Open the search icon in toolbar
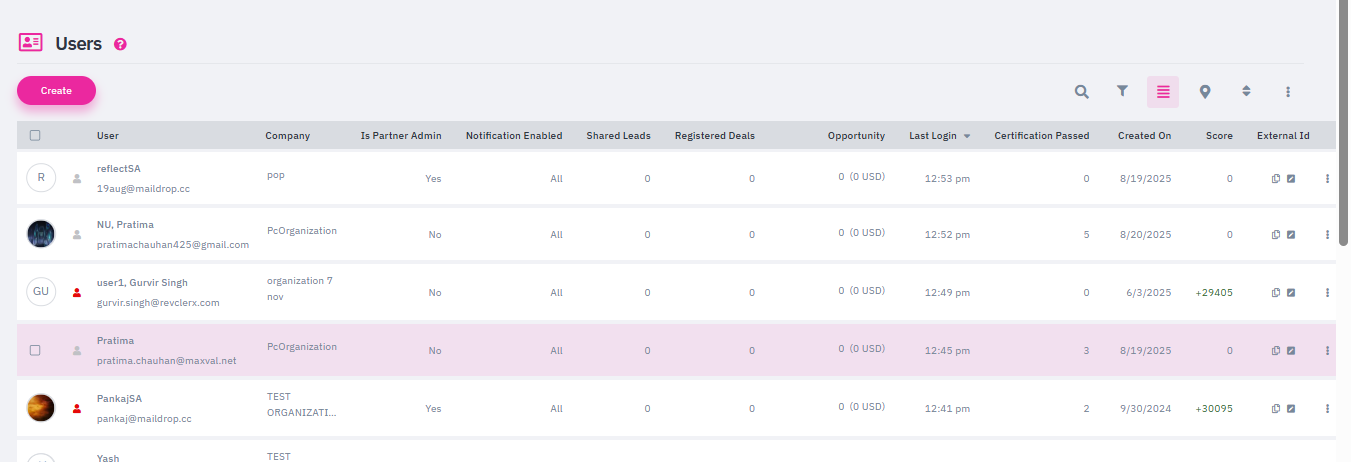The width and height of the screenshot is (1351, 462). [x=1081, y=92]
